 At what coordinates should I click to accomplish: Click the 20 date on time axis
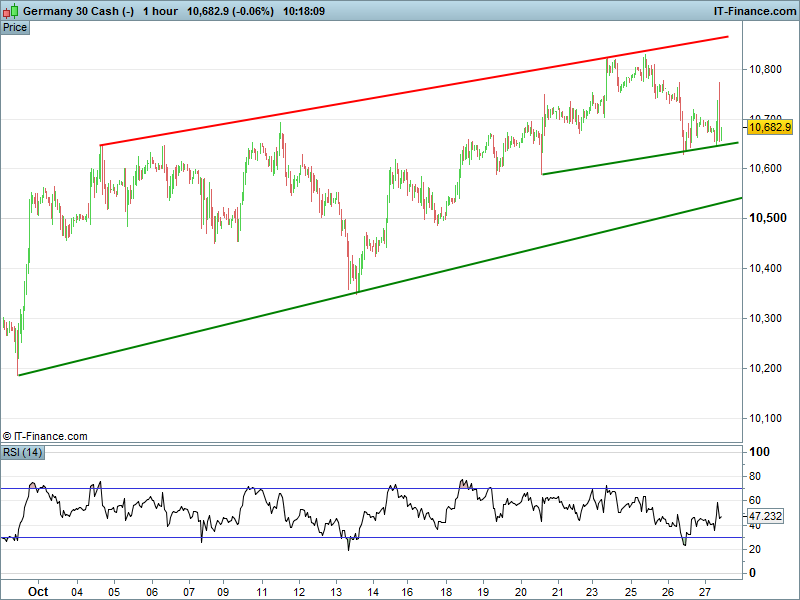[521, 592]
